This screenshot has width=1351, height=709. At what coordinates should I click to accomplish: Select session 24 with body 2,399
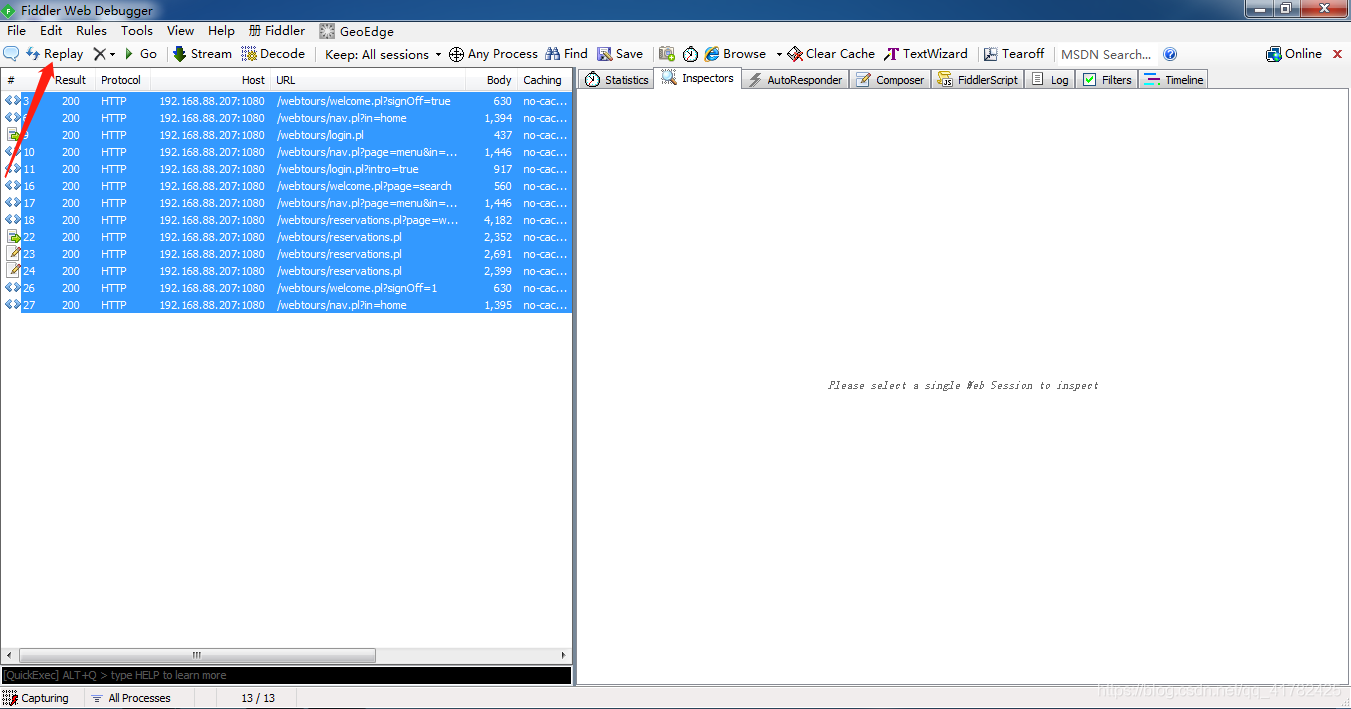(x=286, y=271)
